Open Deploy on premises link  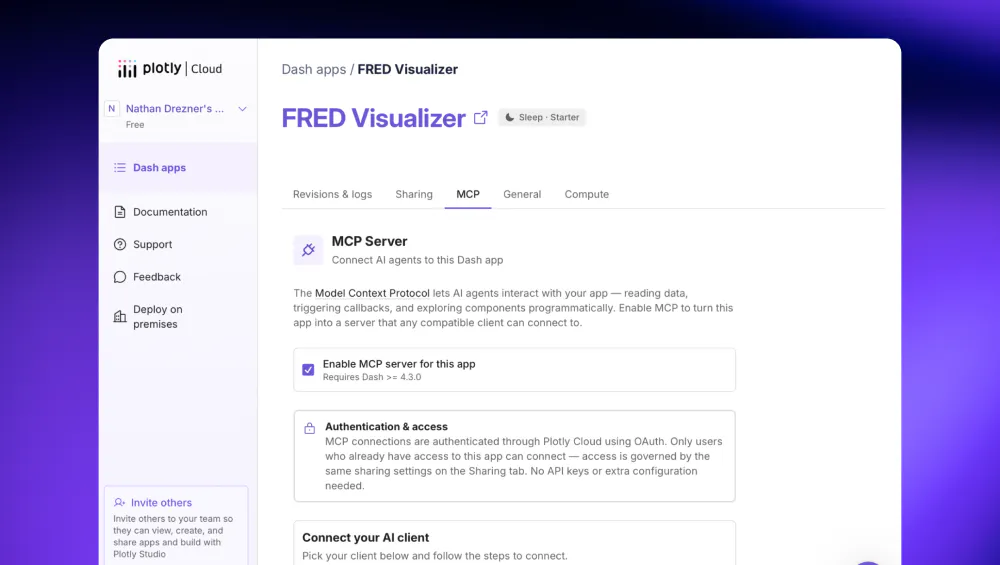158,316
